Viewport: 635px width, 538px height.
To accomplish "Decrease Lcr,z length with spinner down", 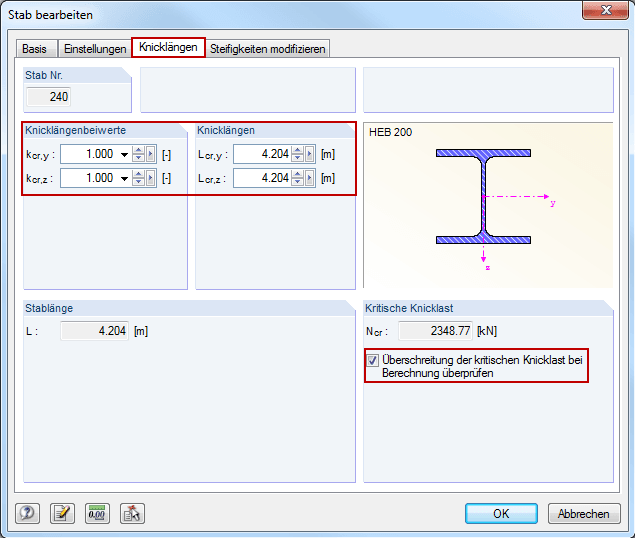I will pos(298,182).
